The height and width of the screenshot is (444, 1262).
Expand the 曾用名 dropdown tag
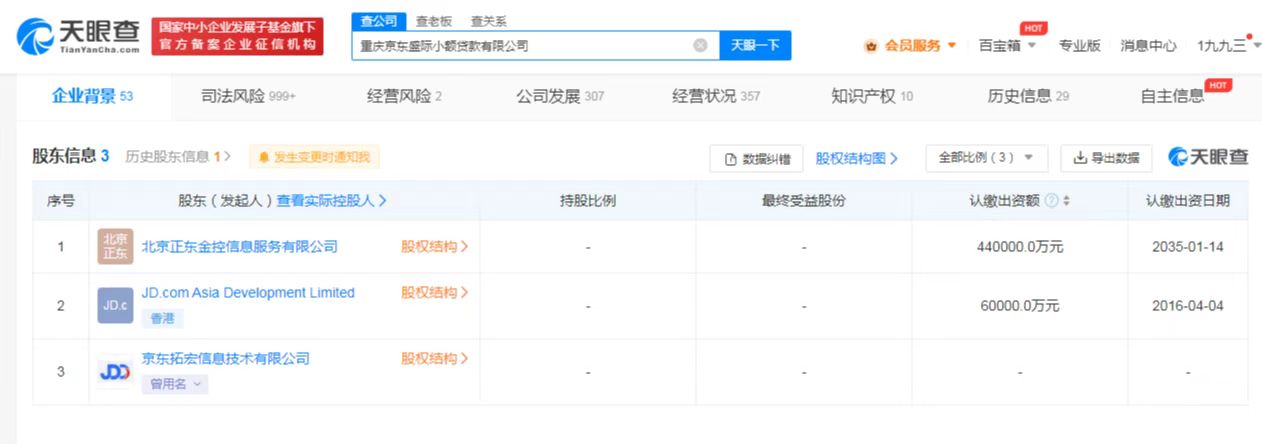175,384
